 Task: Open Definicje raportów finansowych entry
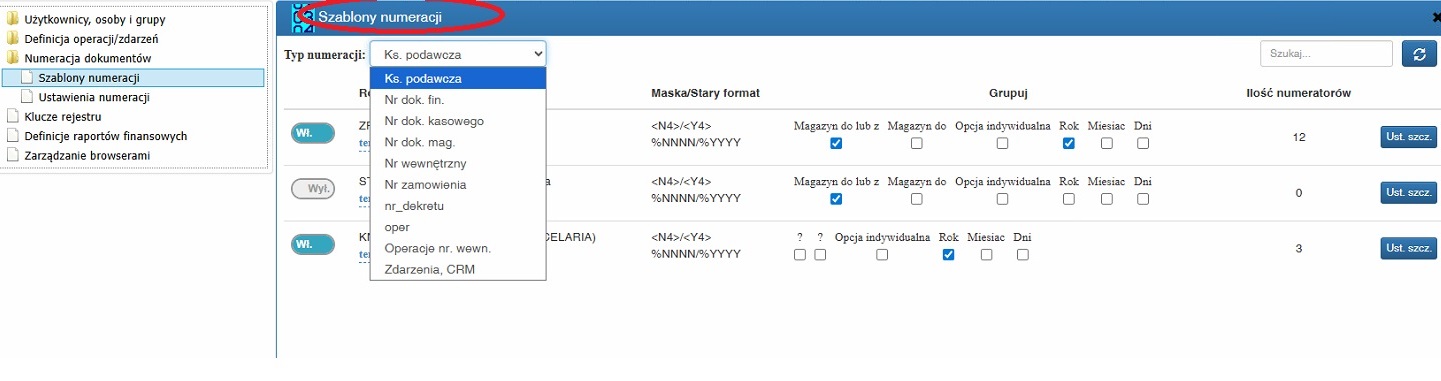click(106, 136)
